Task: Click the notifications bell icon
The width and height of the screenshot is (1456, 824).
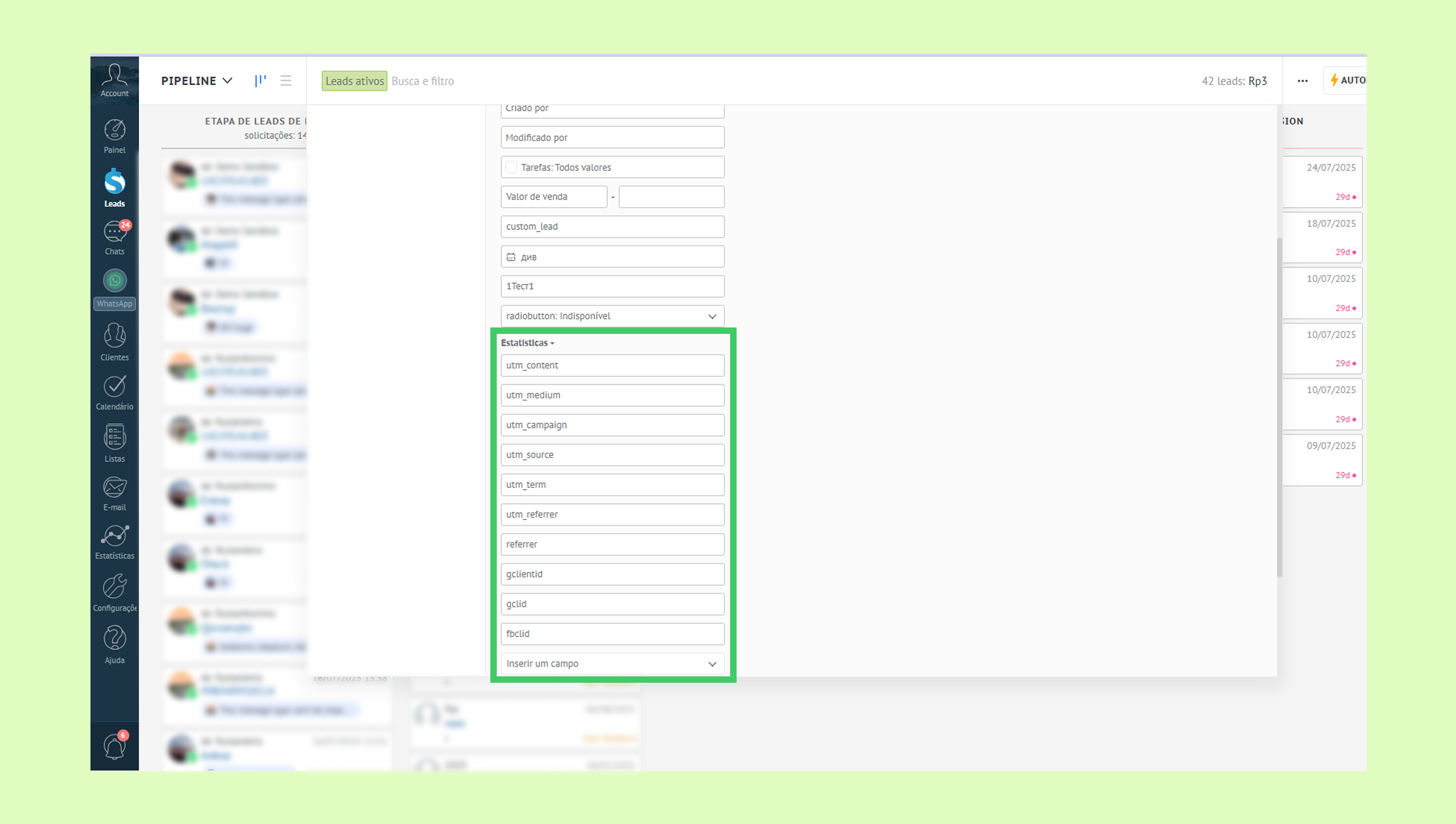Action: click(x=115, y=746)
